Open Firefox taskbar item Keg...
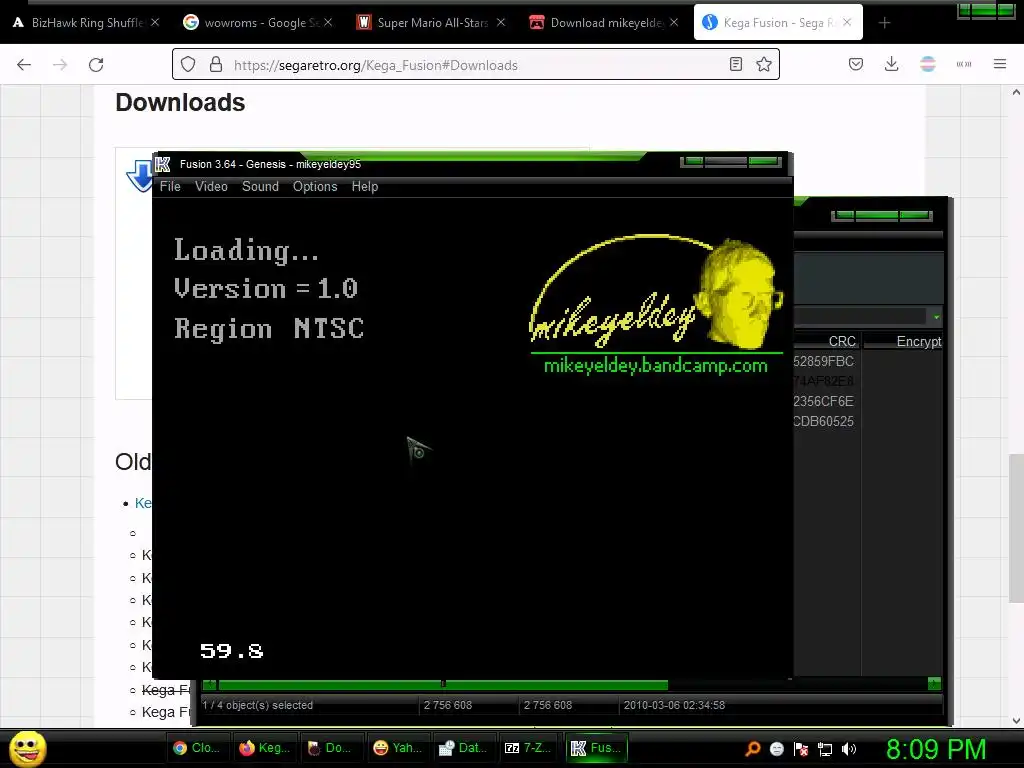Viewport: 1024px width, 768px height. point(264,748)
